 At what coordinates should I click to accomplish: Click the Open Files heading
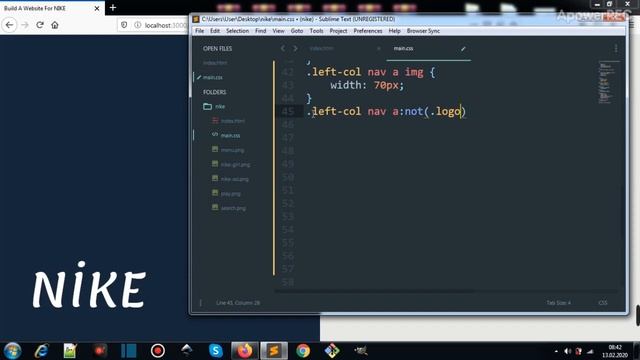[x=217, y=49]
